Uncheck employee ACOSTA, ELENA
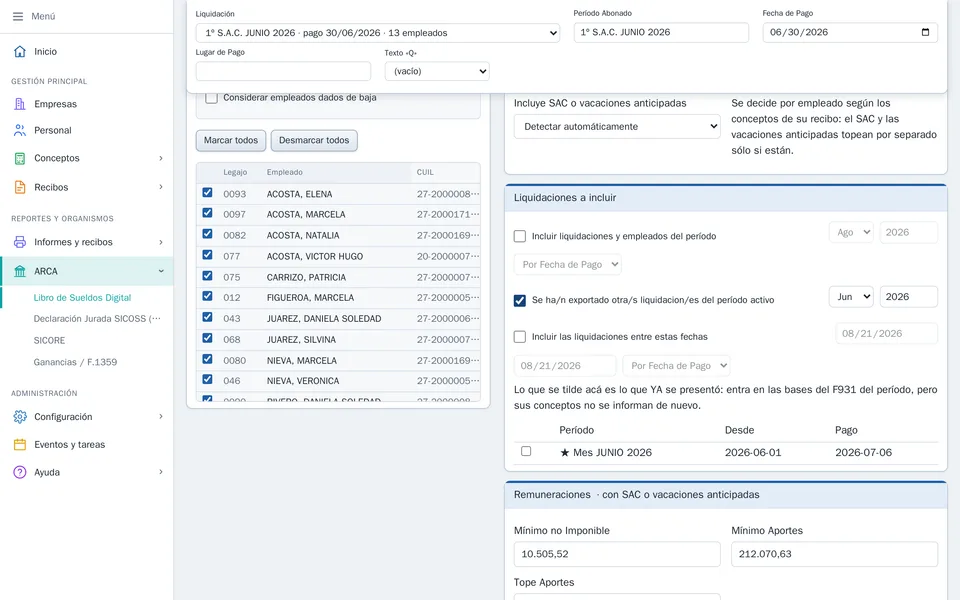Image resolution: width=960 pixels, height=600 pixels. [x=208, y=193]
